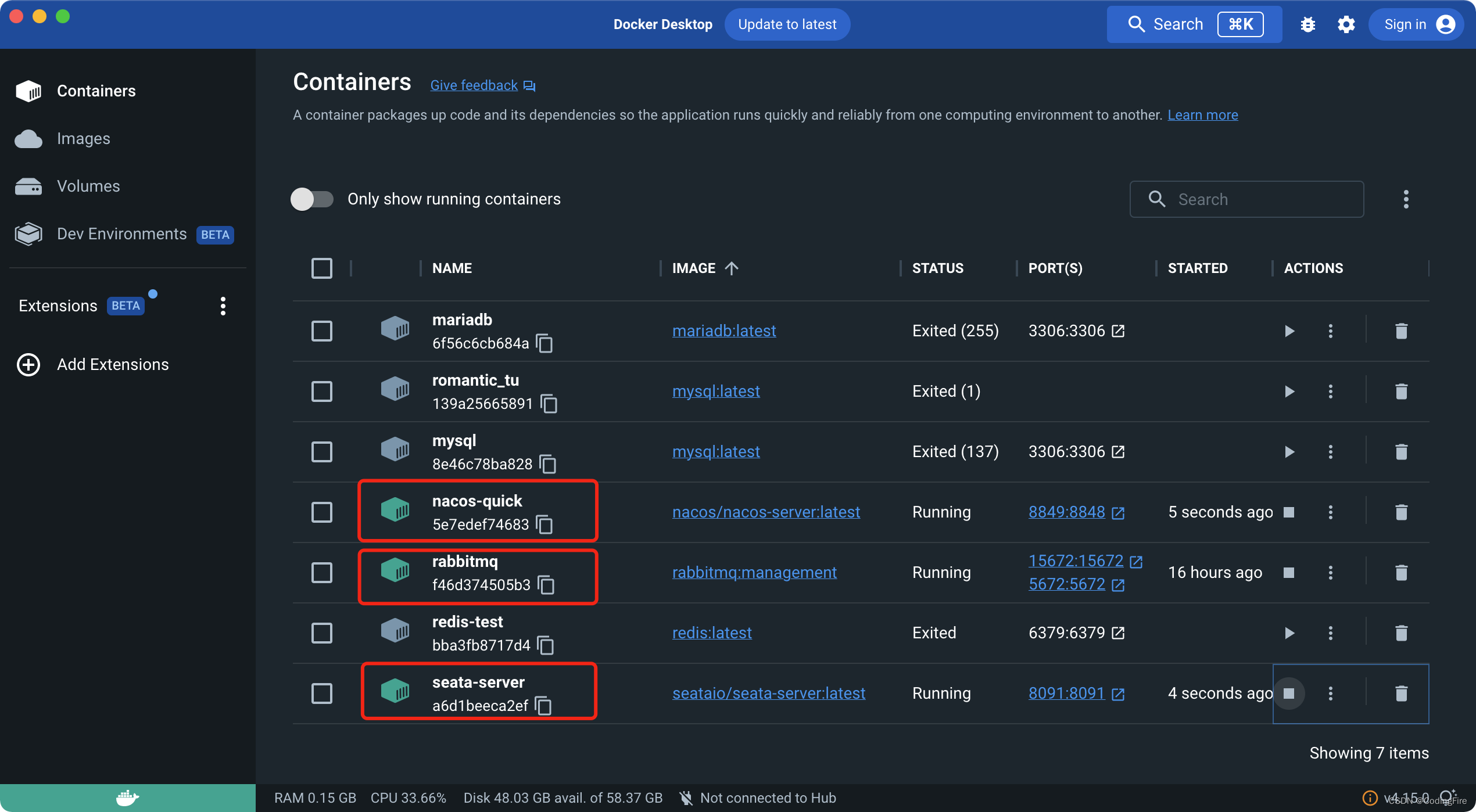Copy romantic_tu container ID 139a25665891
Image resolution: width=1476 pixels, height=812 pixels.
[x=549, y=404]
